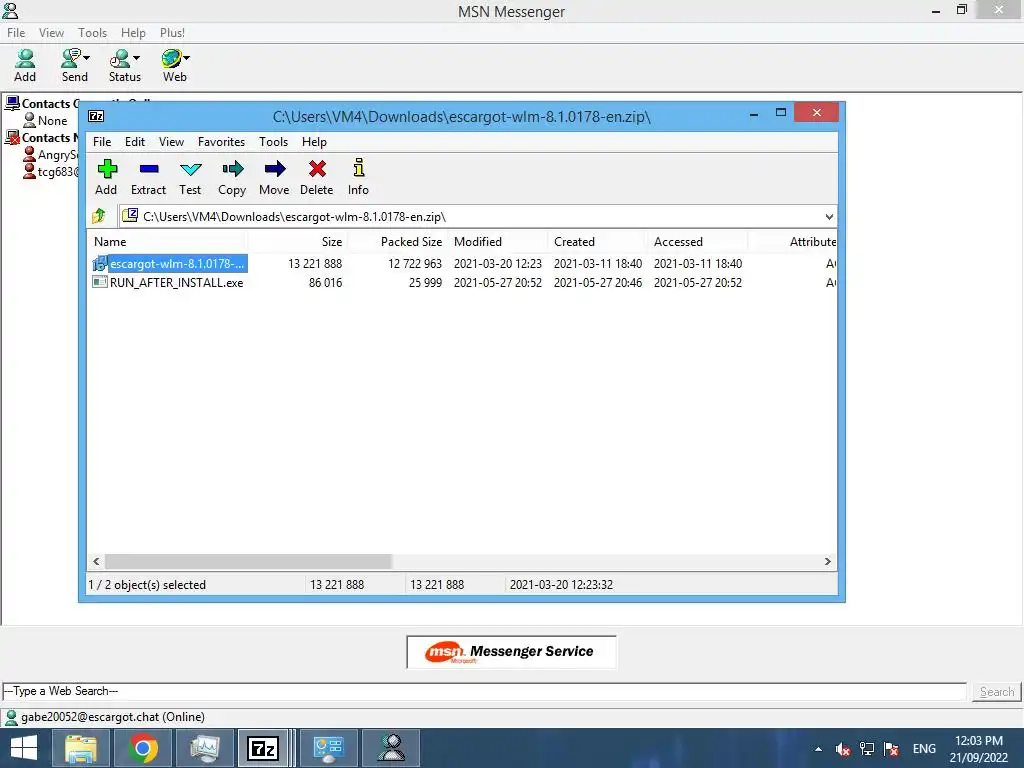This screenshot has height=768, width=1024.
Task: Click the Extract toolbar icon in 7-Zip
Action: point(149,170)
